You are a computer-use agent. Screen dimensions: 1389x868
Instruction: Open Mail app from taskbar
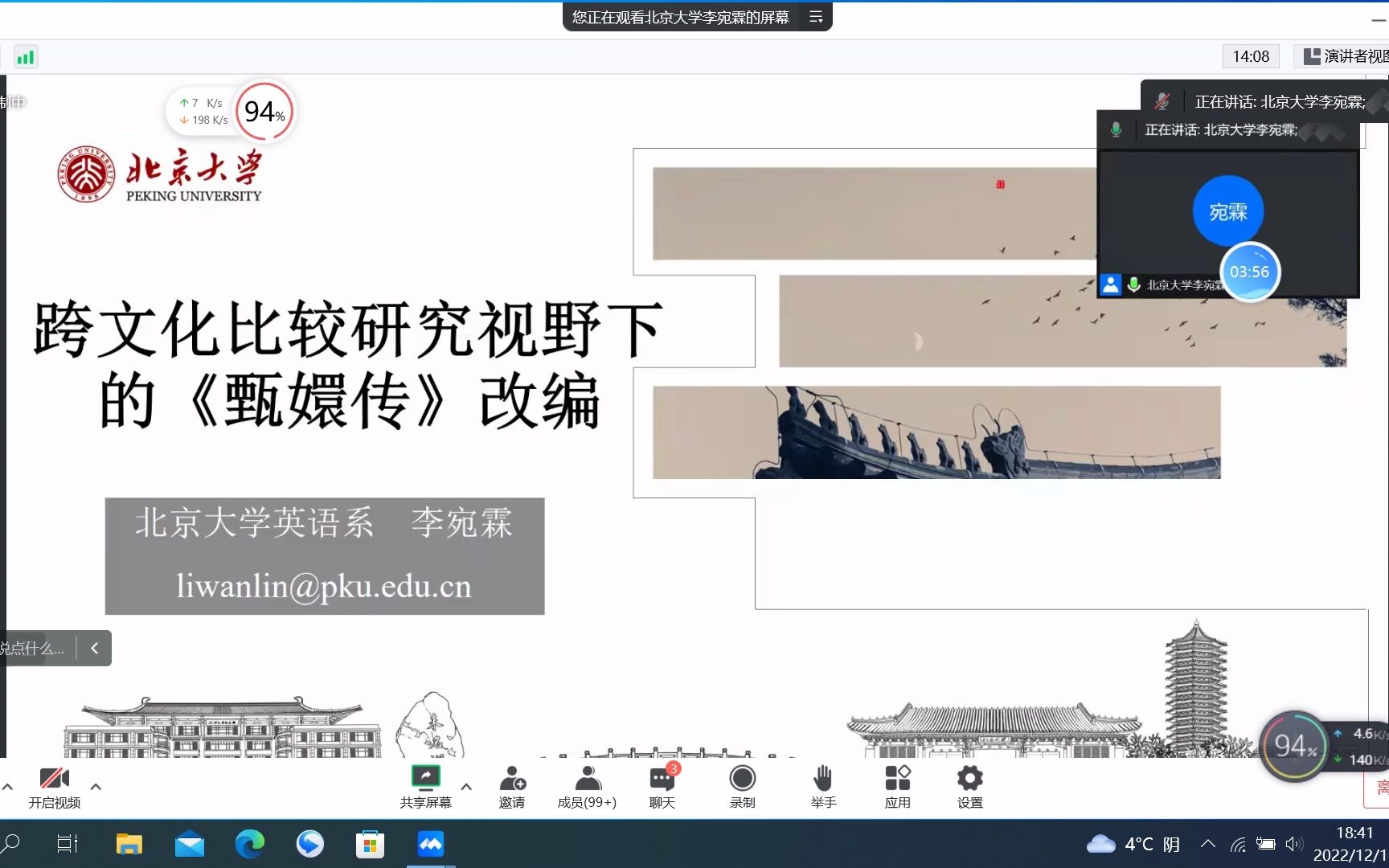coord(190,844)
